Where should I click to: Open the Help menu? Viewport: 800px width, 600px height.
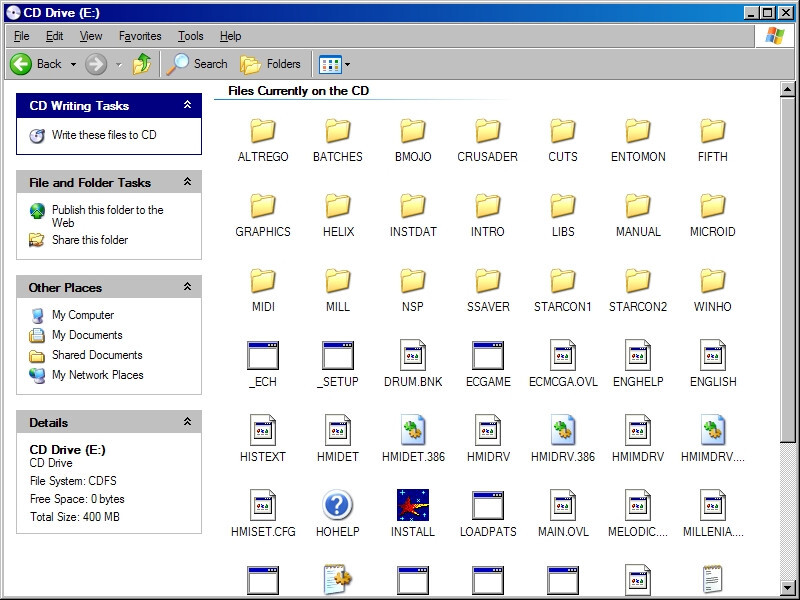click(x=231, y=36)
